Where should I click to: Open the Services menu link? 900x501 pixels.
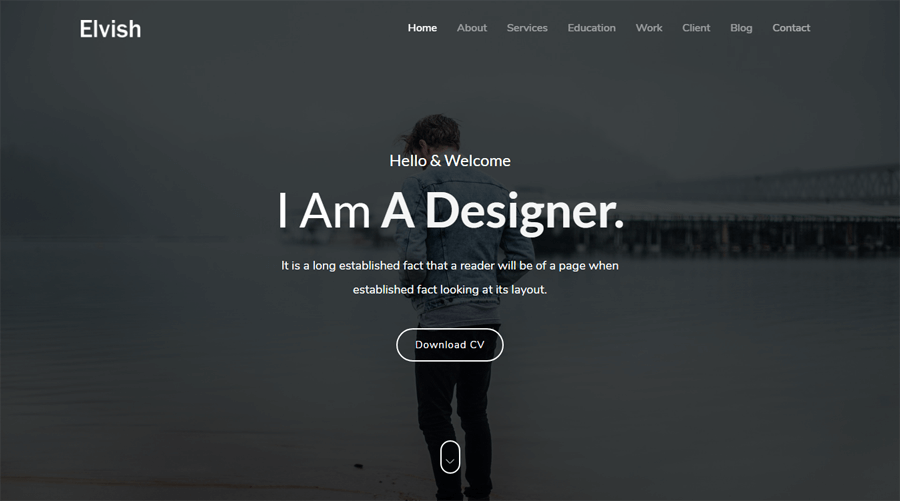(527, 28)
